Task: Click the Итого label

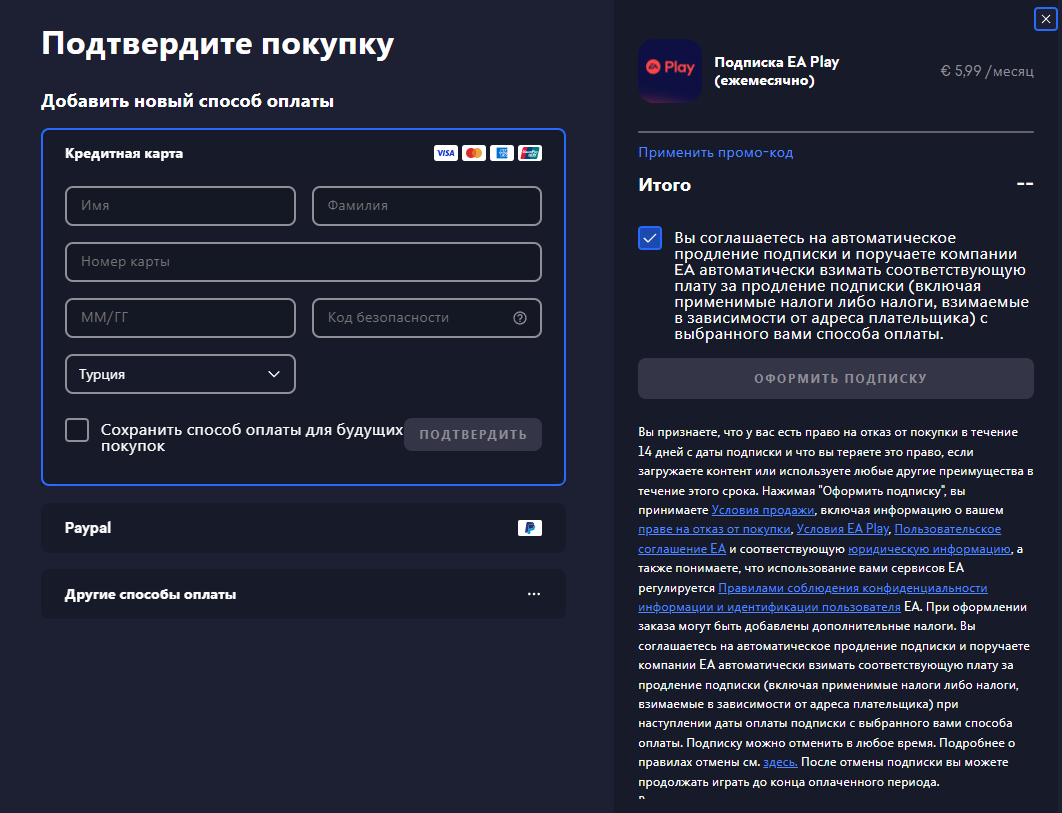Action: pyautogui.click(x=664, y=185)
